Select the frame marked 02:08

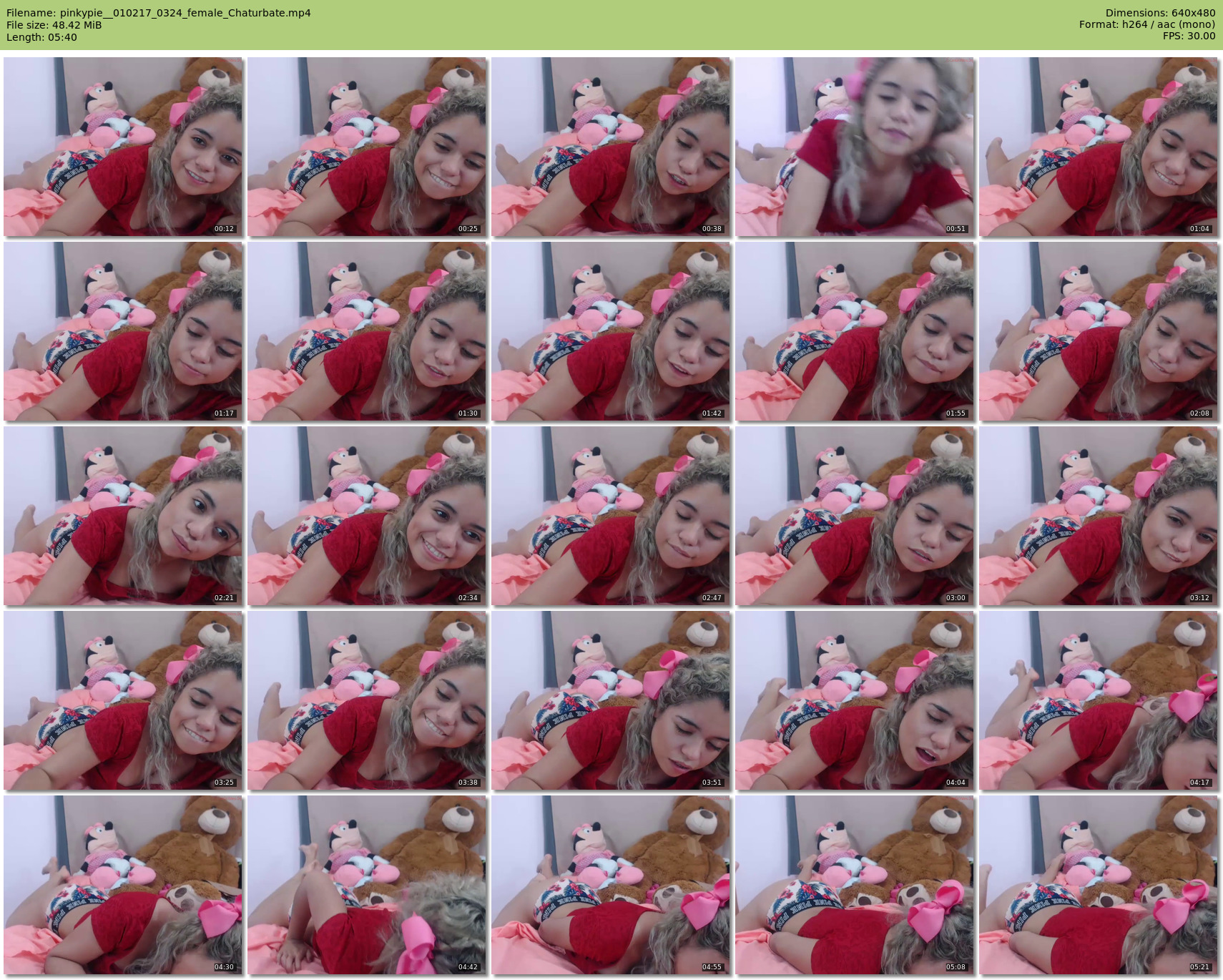pyautogui.click(x=1099, y=331)
